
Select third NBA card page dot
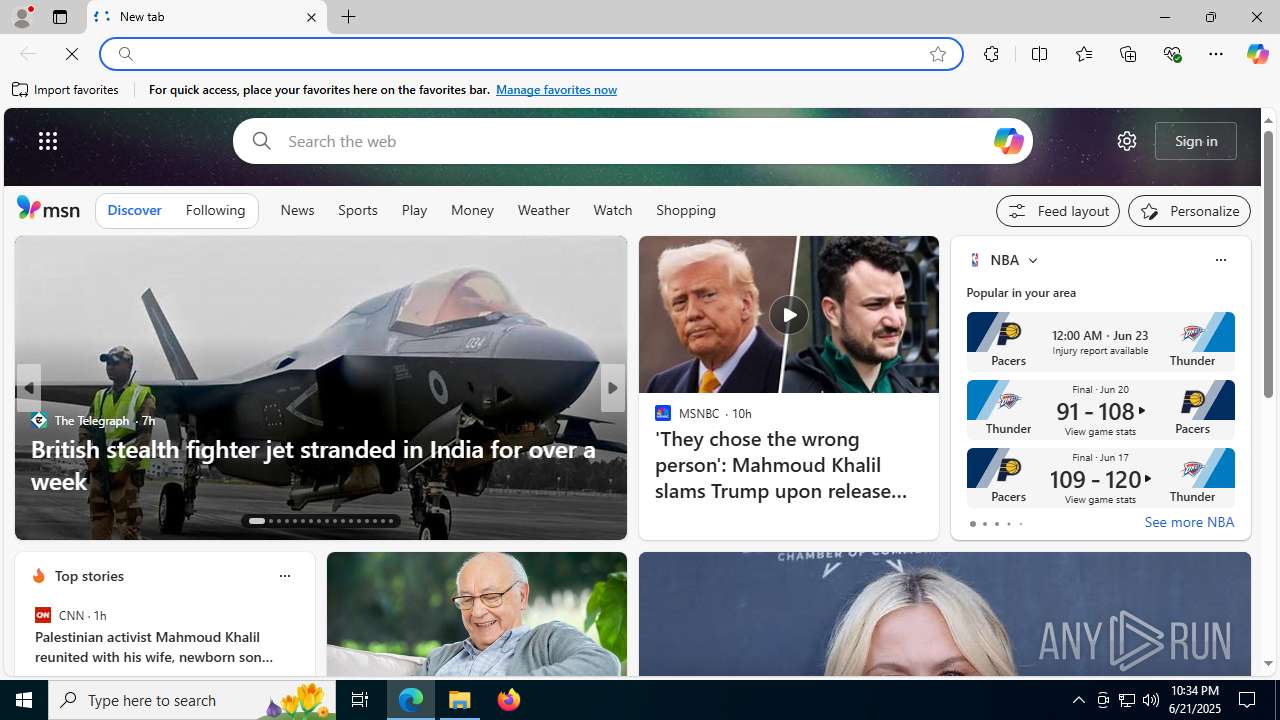coord(996,524)
